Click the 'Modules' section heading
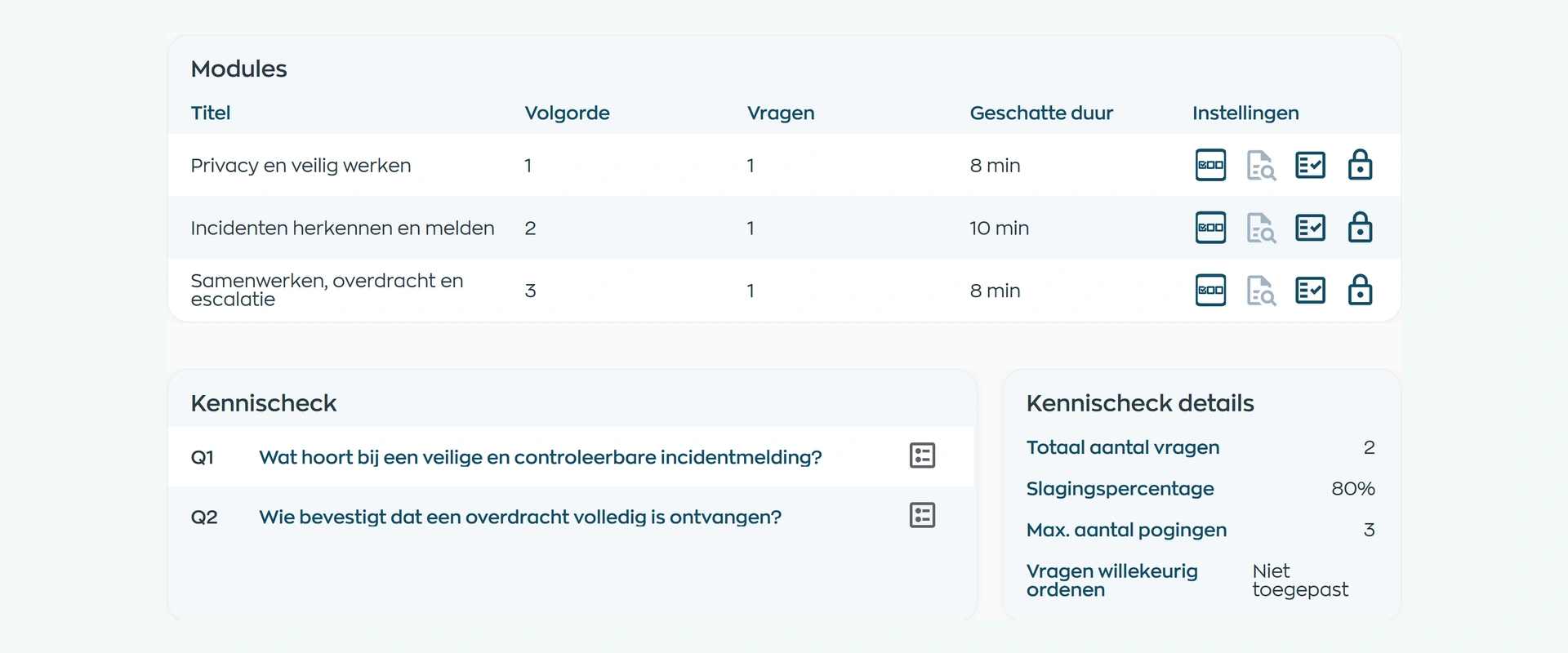 [x=238, y=69]
